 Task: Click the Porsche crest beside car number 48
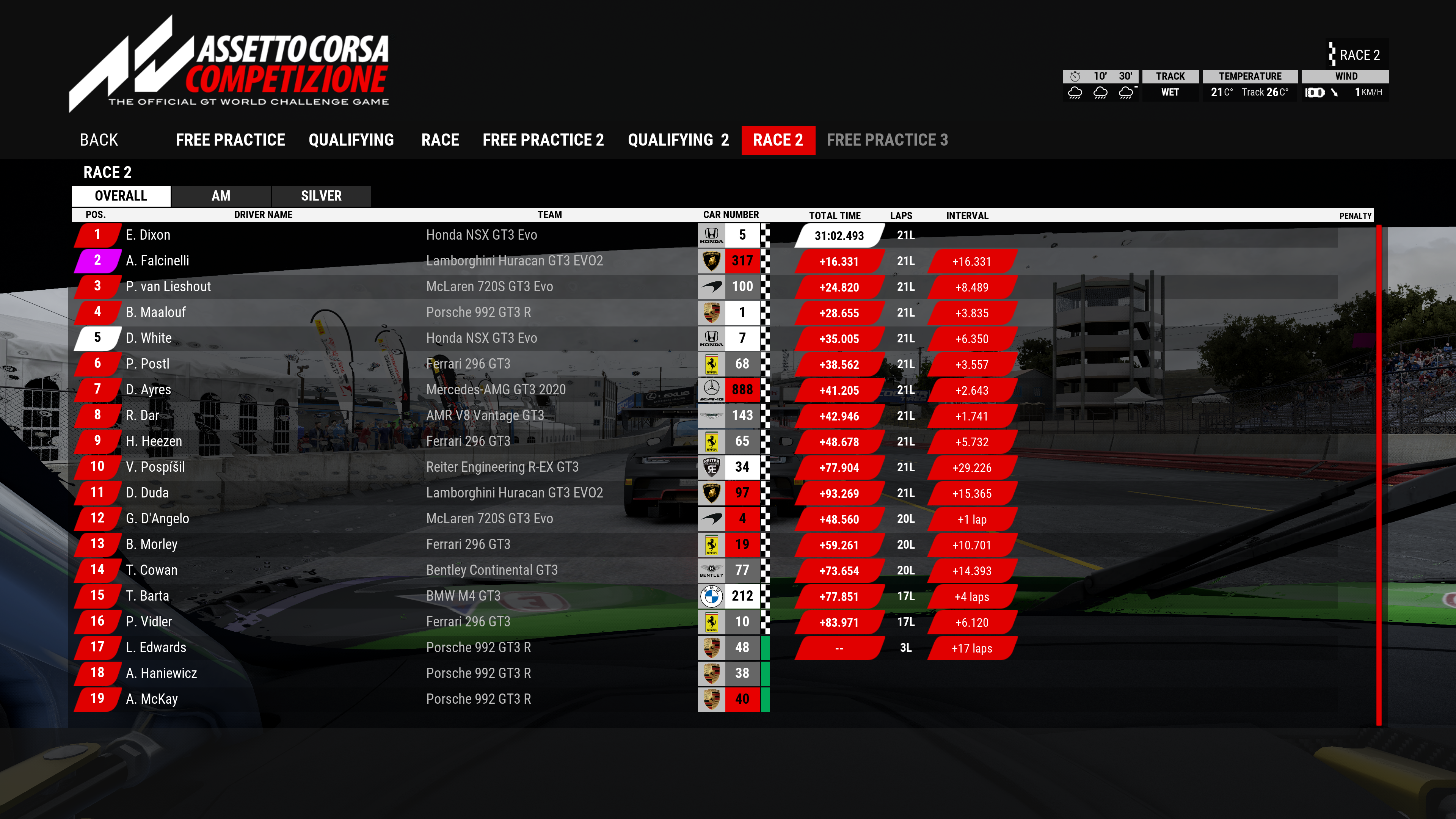coord(711,648)
